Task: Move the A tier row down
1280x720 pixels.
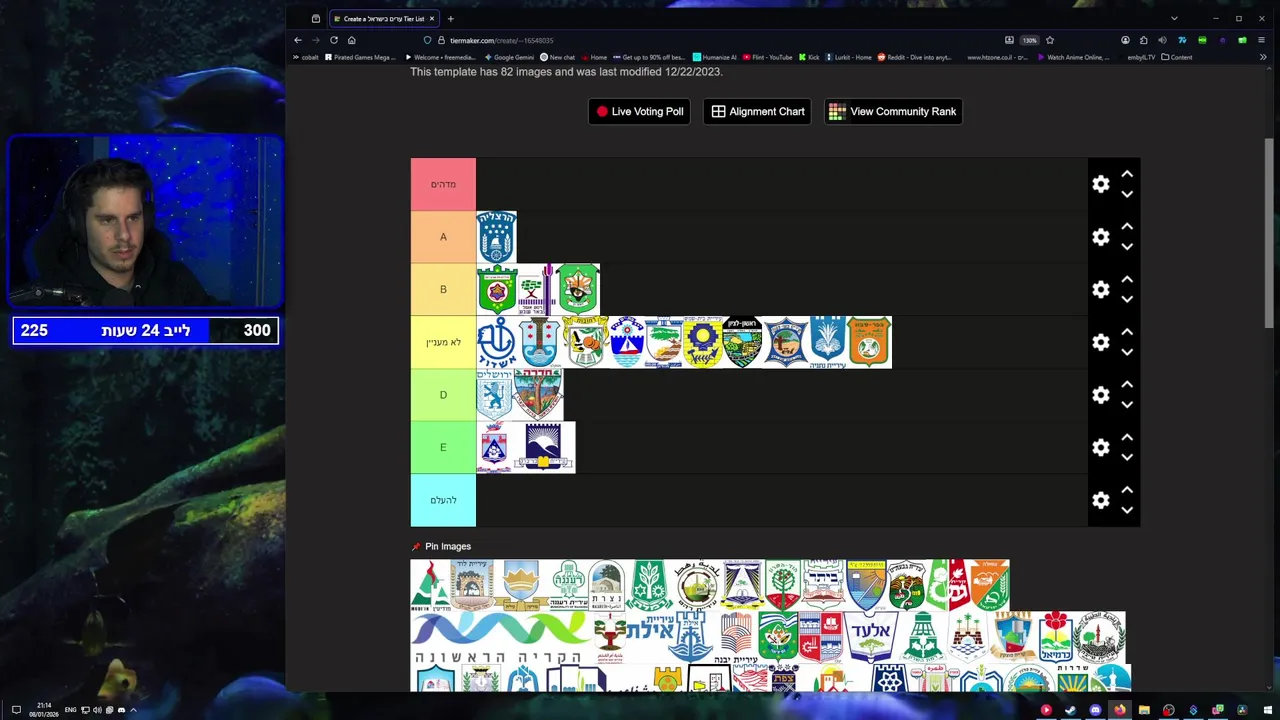Action: tap(1127, 247)
